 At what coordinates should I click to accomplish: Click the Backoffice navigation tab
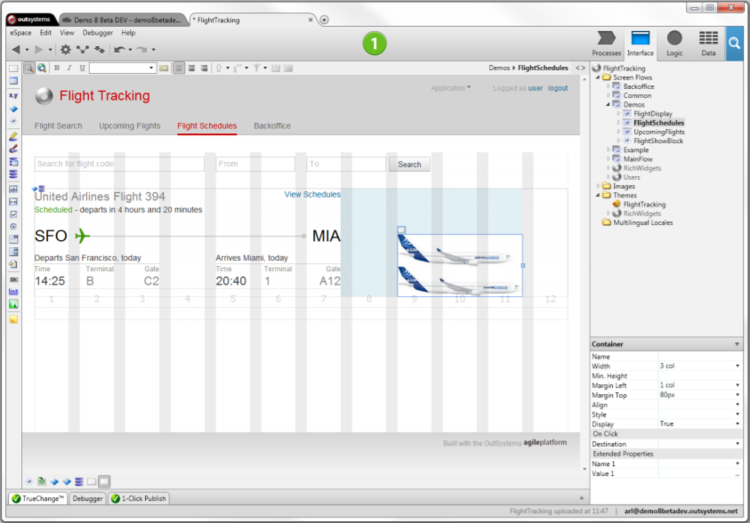(x=272, y=126)
